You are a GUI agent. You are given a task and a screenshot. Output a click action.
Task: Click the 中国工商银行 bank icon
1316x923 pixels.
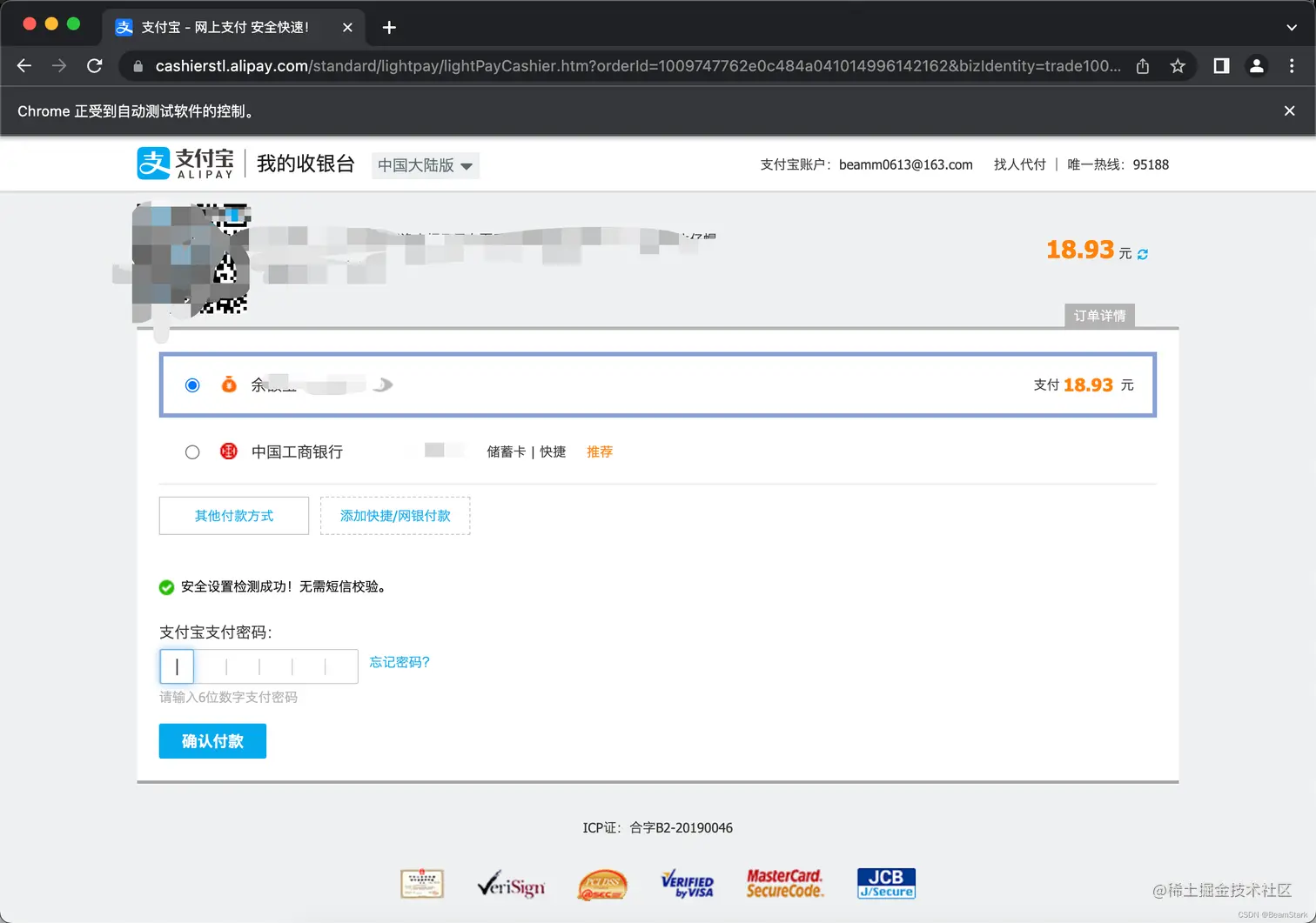(x=228, y=451)
